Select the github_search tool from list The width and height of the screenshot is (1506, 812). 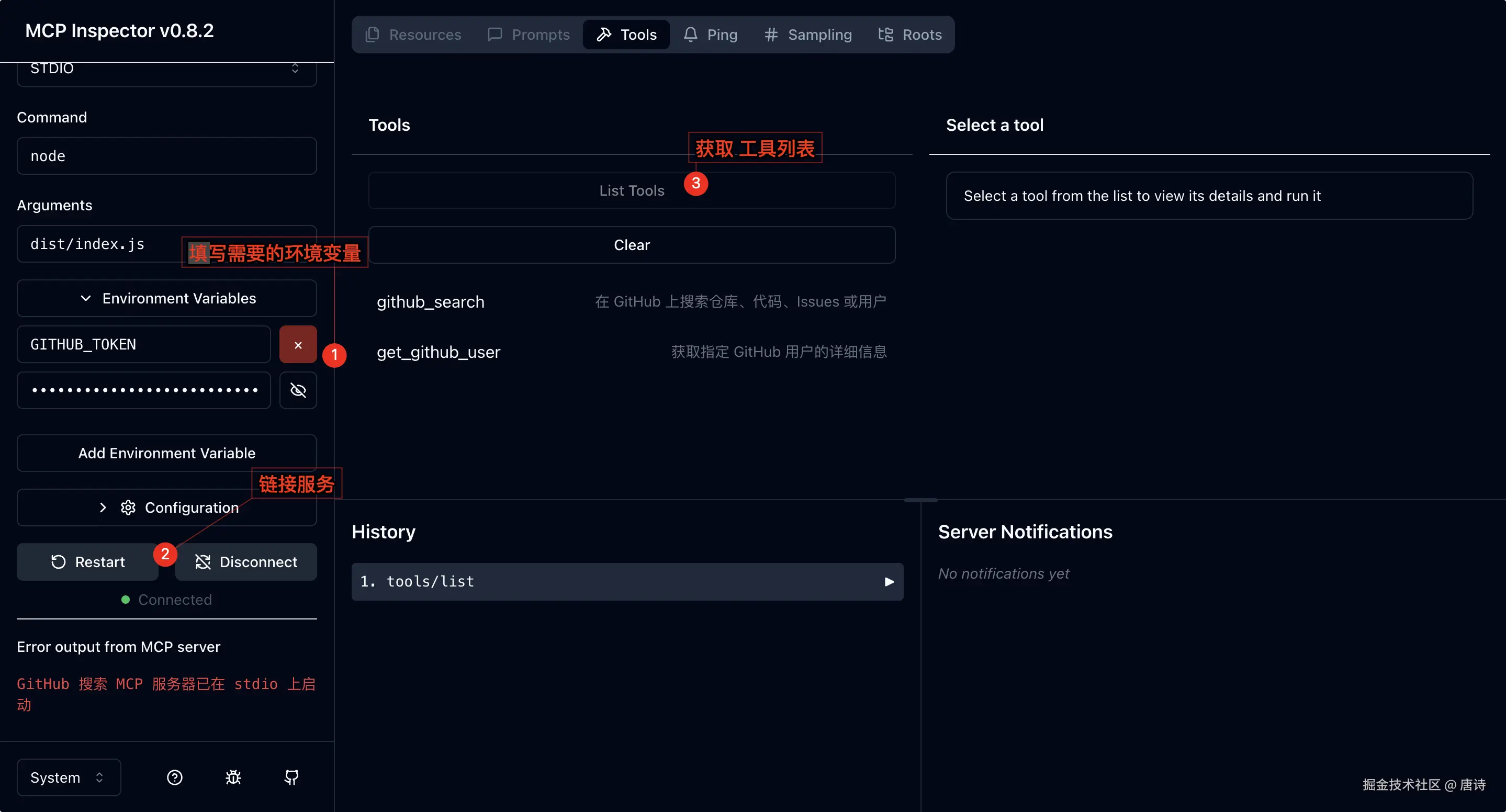pyautogui.click(x=430, y=302)
